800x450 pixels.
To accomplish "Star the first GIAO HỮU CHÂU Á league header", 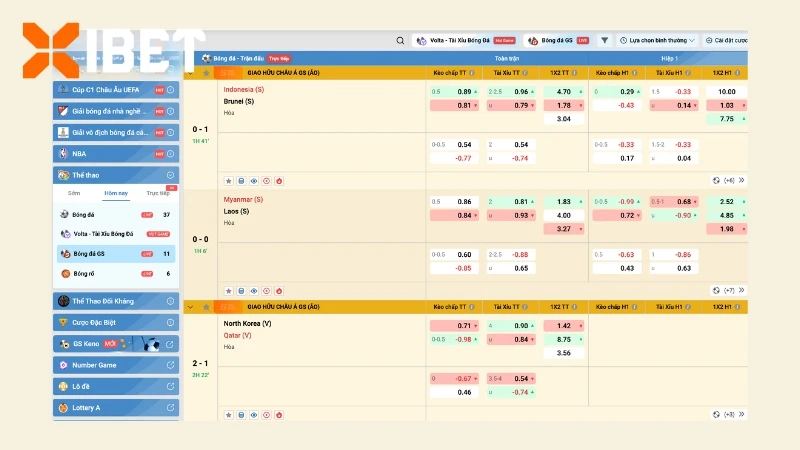I will tap(206, 73).
